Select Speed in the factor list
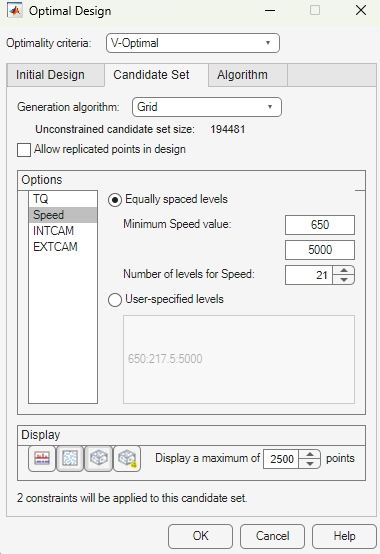Screen dimensions: 380x554 click(63, 215)
